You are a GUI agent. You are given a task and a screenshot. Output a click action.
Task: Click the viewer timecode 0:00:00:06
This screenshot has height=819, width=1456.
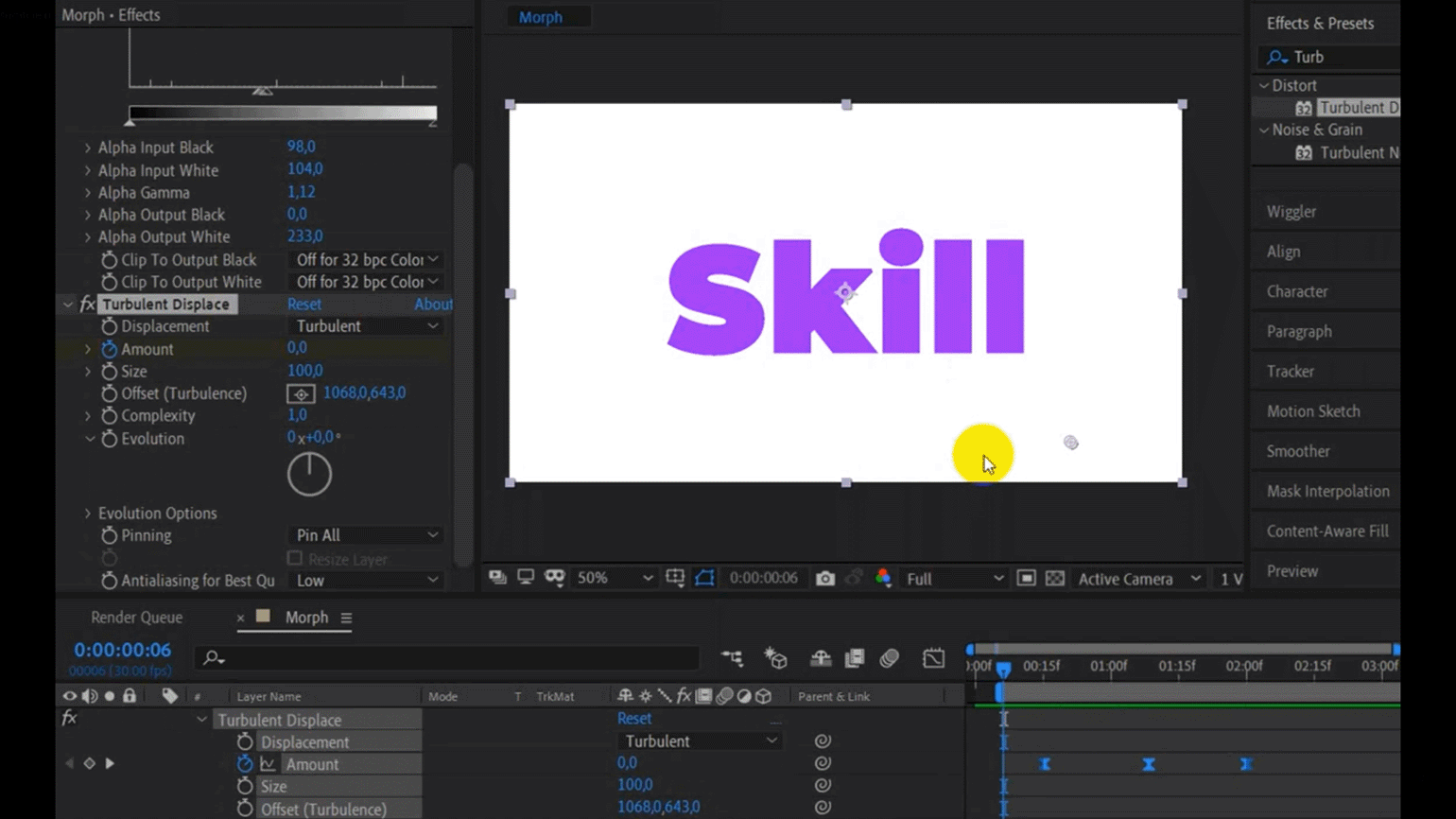coord(763,578)
